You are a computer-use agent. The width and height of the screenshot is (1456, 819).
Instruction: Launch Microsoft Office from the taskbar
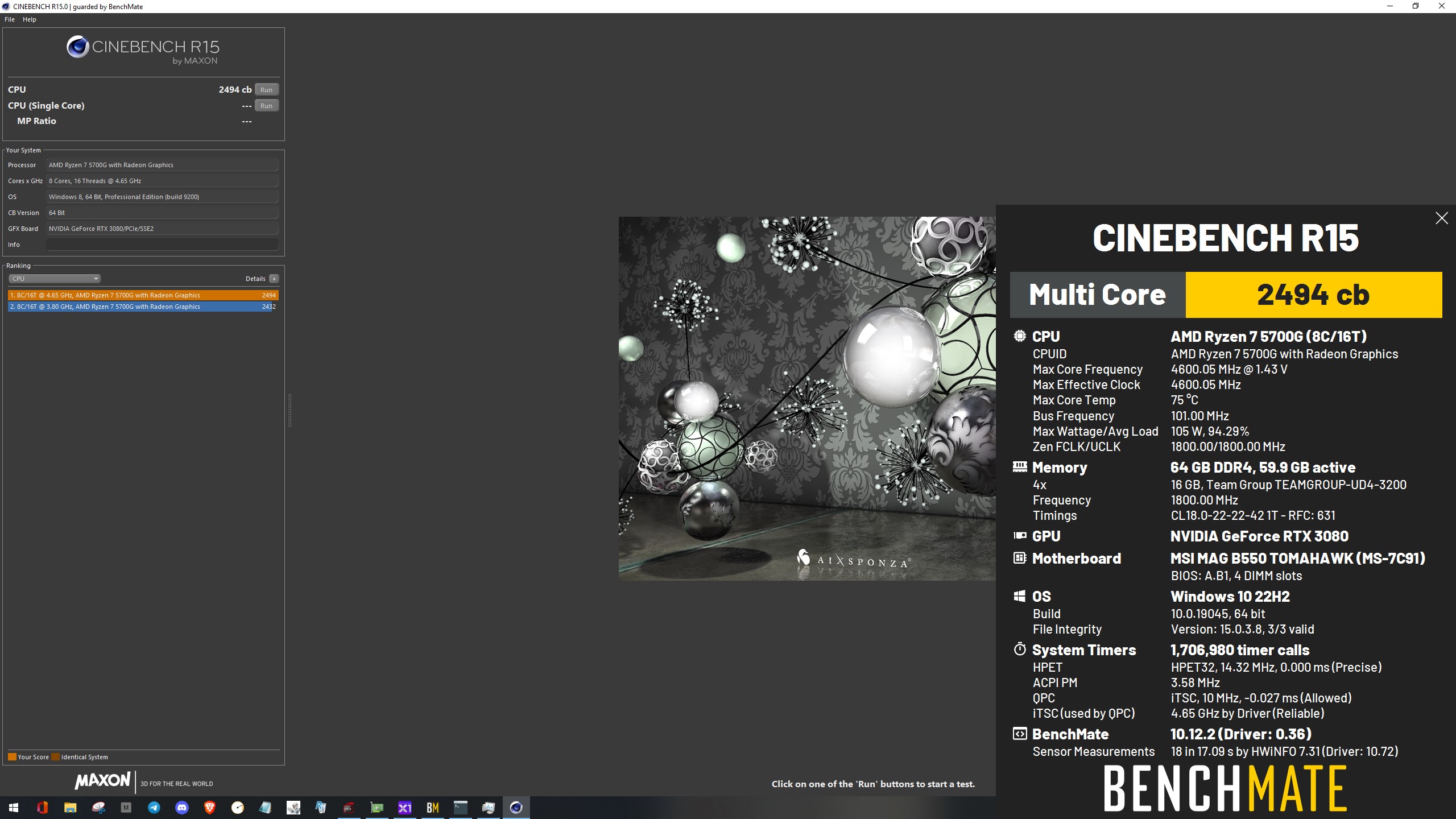(x=42, y=807)
